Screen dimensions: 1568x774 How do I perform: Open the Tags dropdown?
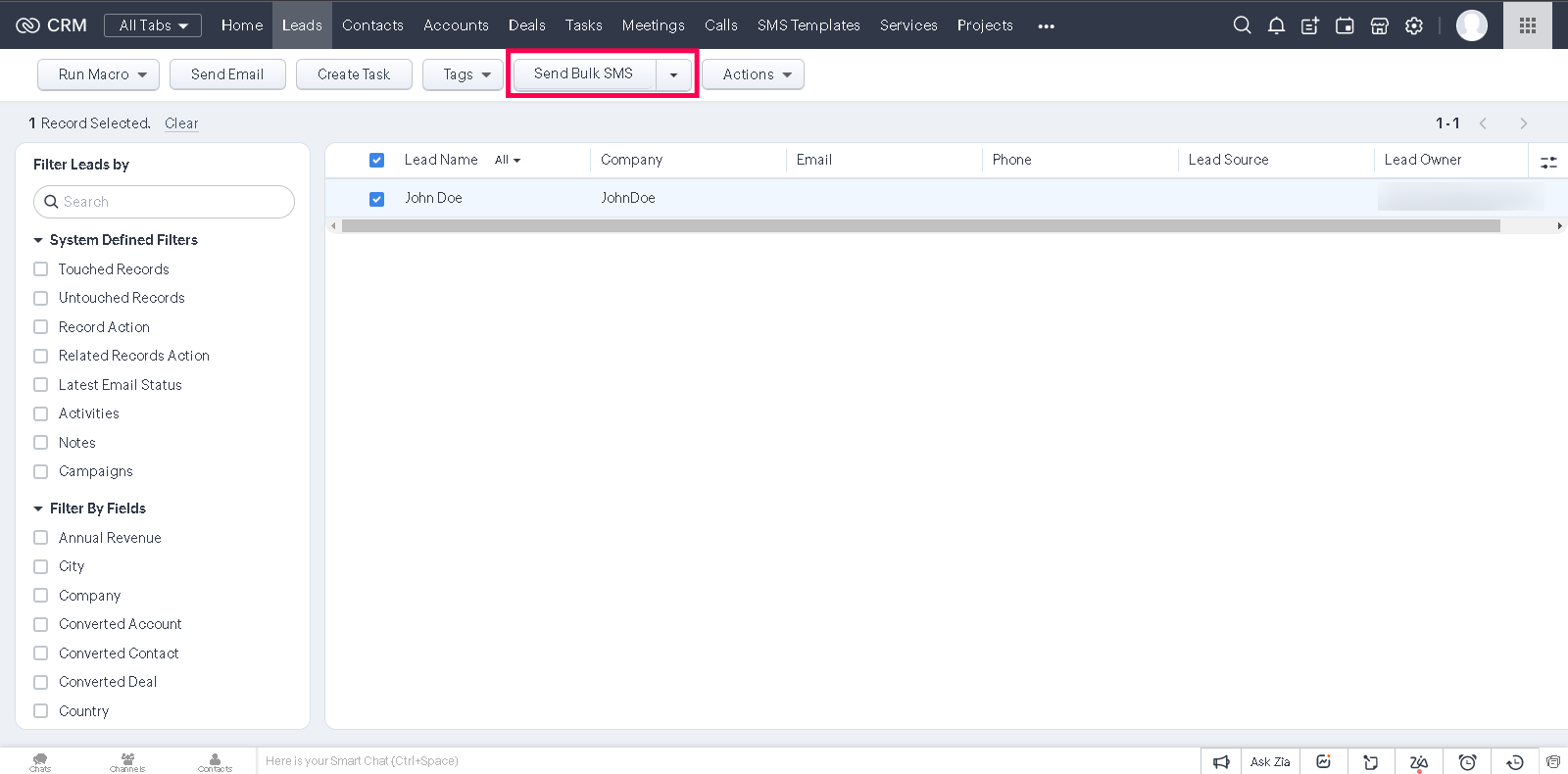[463, 74]
